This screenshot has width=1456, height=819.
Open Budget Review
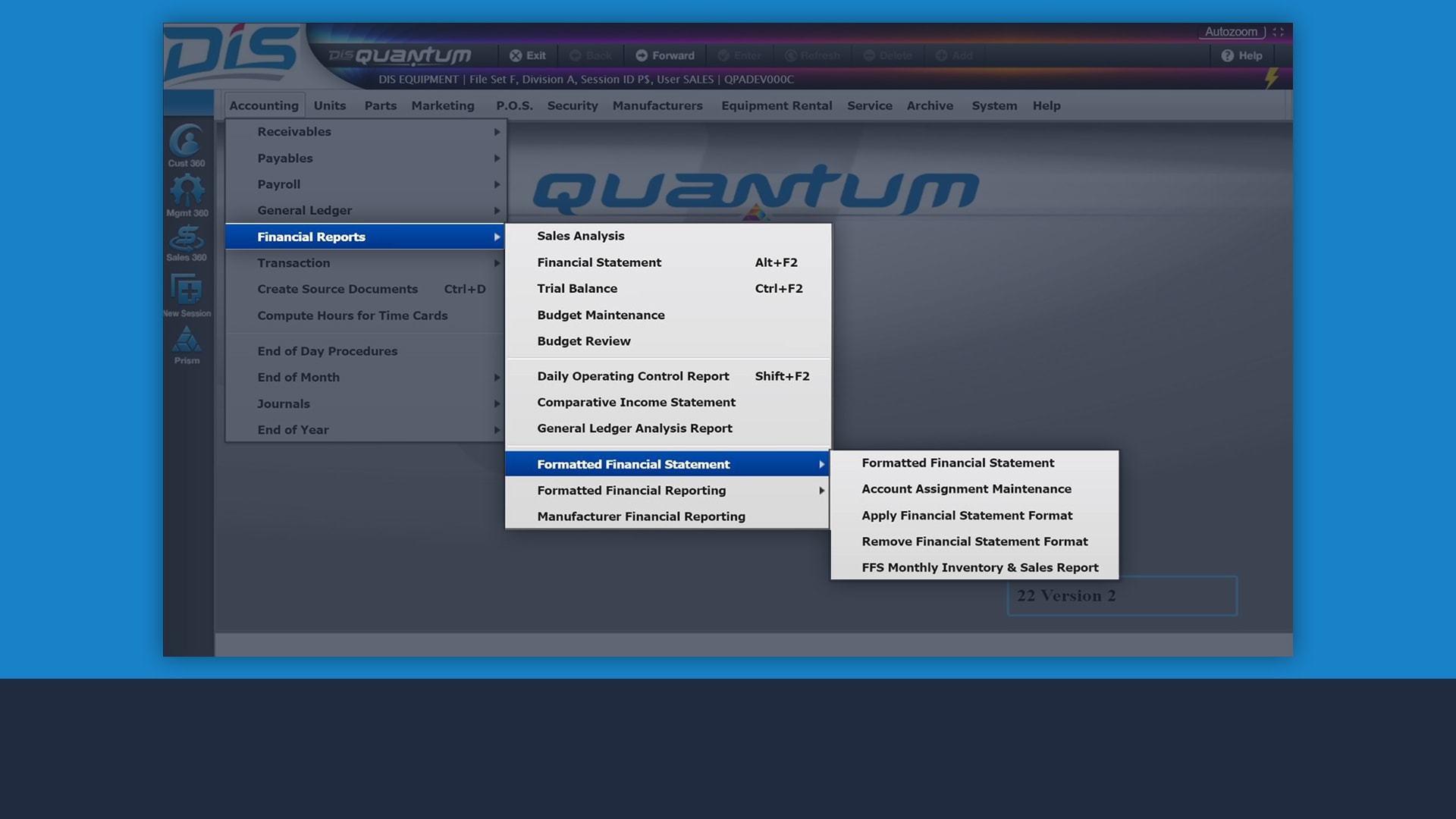click(x=668, y=341)
